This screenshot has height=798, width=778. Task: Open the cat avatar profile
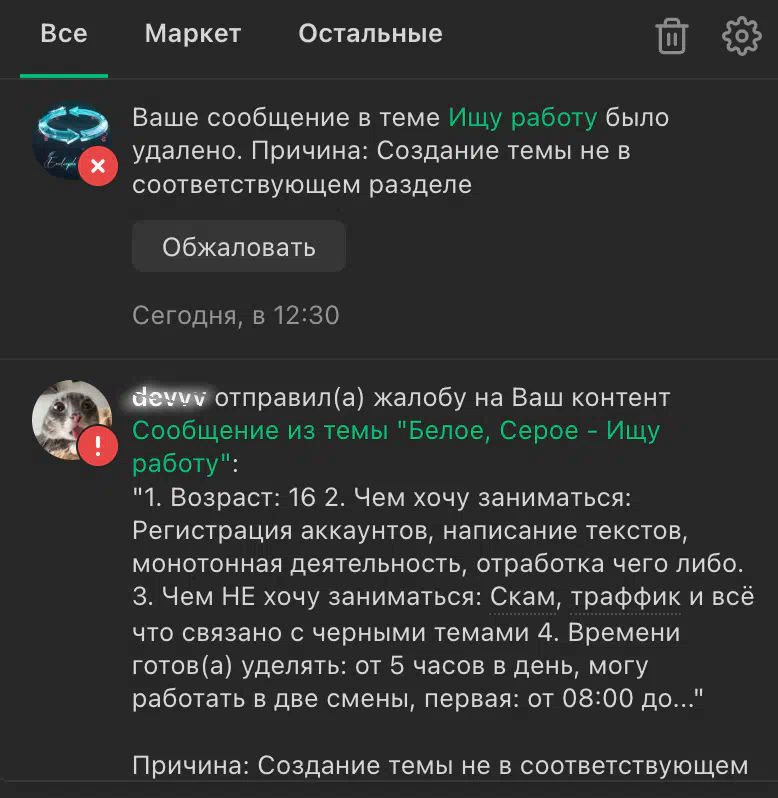point(72,419)
